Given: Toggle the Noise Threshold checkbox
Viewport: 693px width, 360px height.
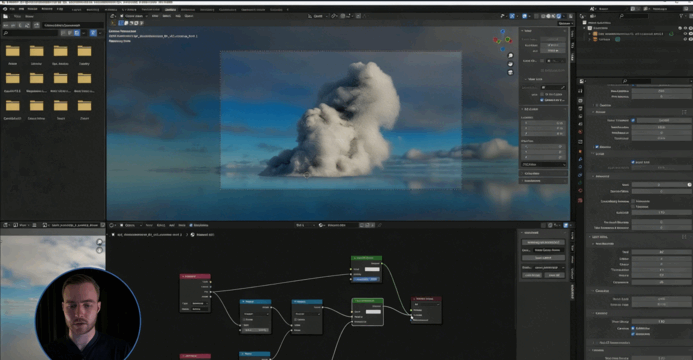Looking at the screenshot, I should point(633,120).
